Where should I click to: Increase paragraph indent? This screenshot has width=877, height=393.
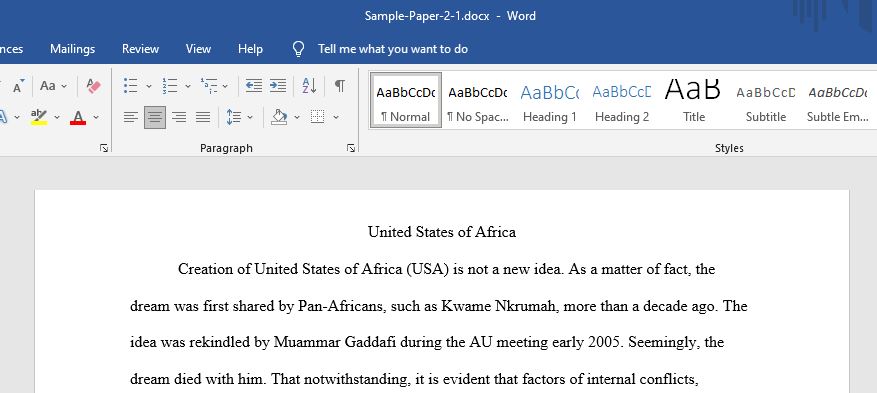point(278,86)
